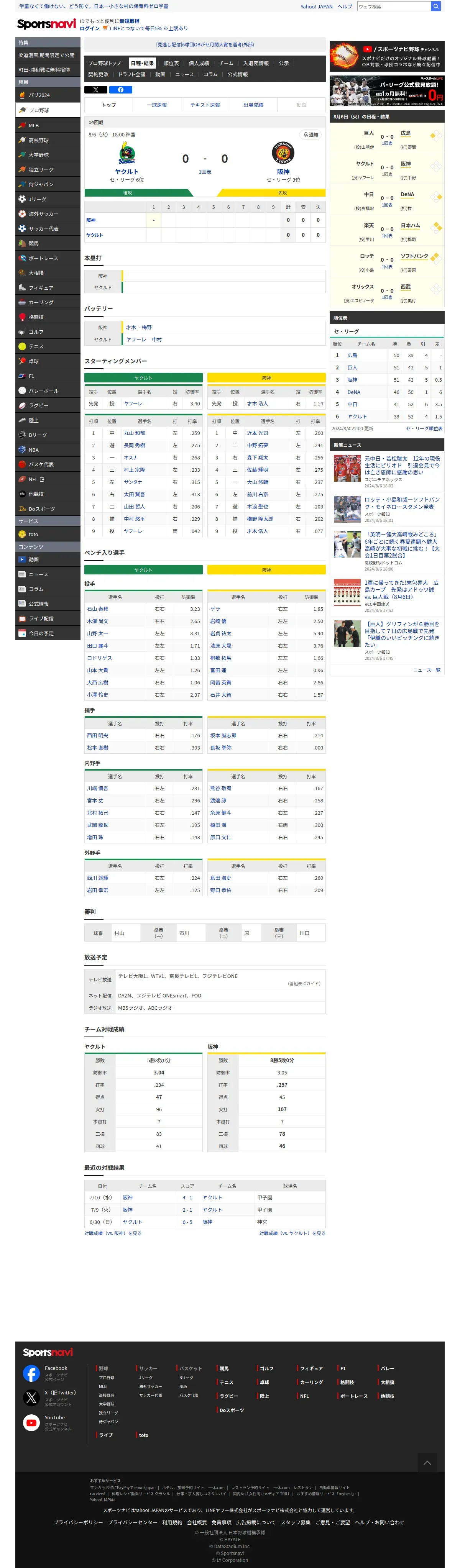The width and height of the screenshot is (460, 1568).
Task: Select テキスト速報 game tab
Action: coord(205,105)
